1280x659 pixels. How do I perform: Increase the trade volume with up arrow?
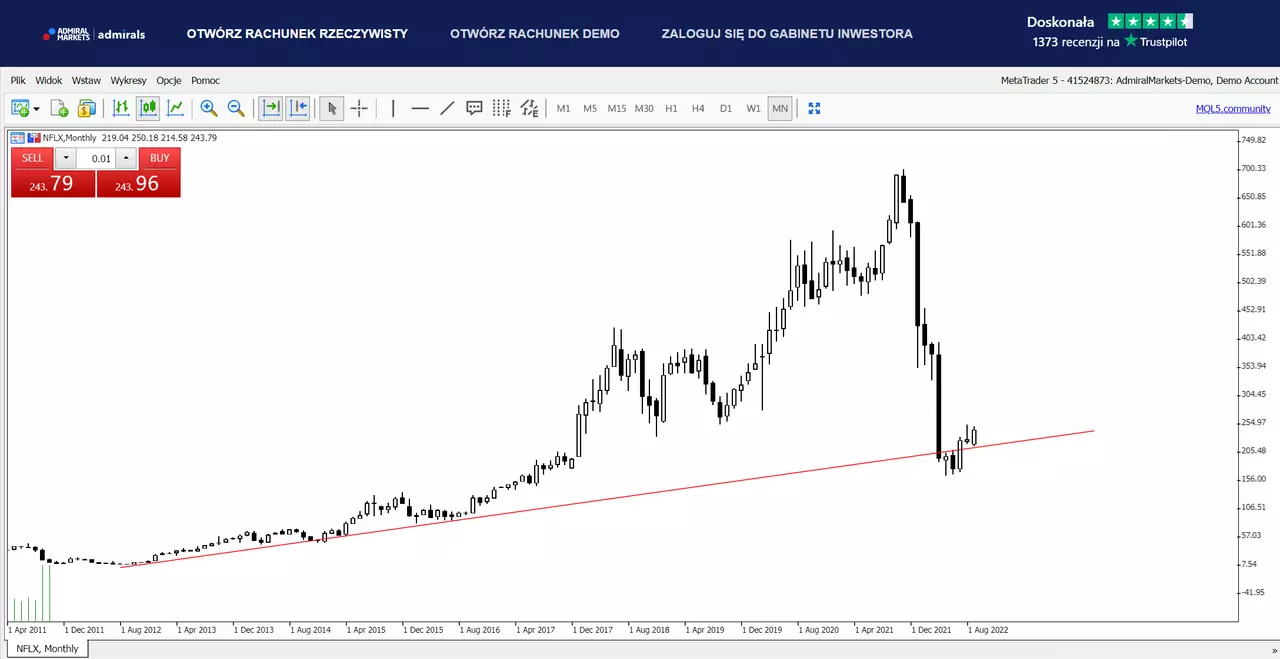pos(125,158)
